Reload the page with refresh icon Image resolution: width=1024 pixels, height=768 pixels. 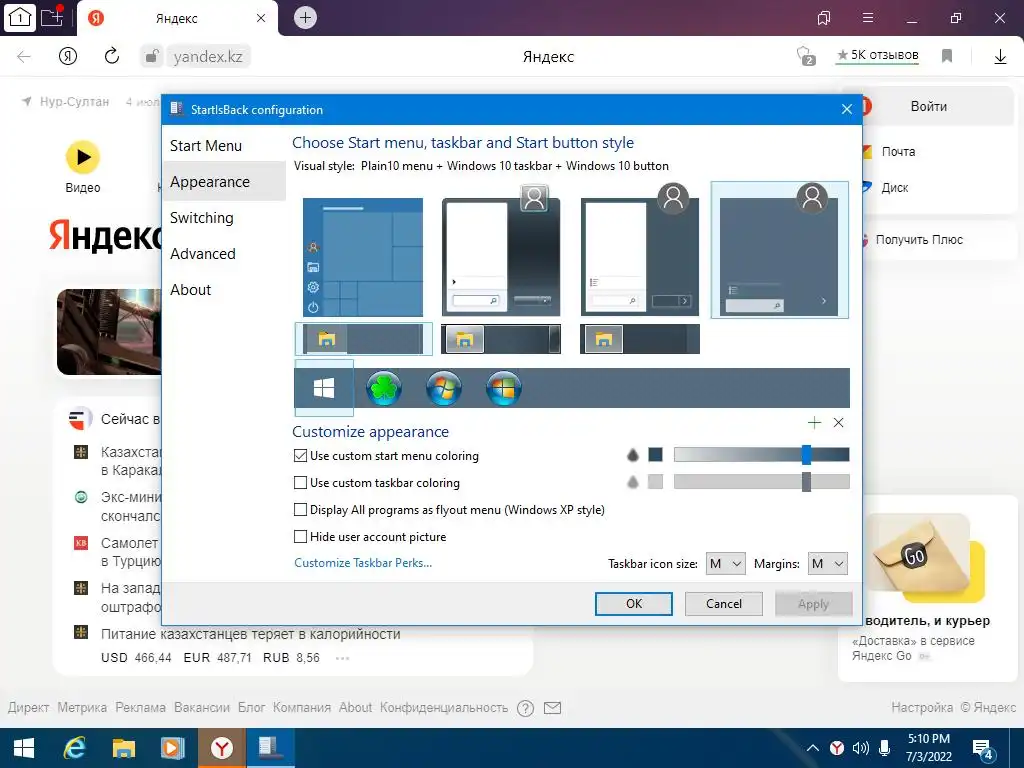pos(112,56)
